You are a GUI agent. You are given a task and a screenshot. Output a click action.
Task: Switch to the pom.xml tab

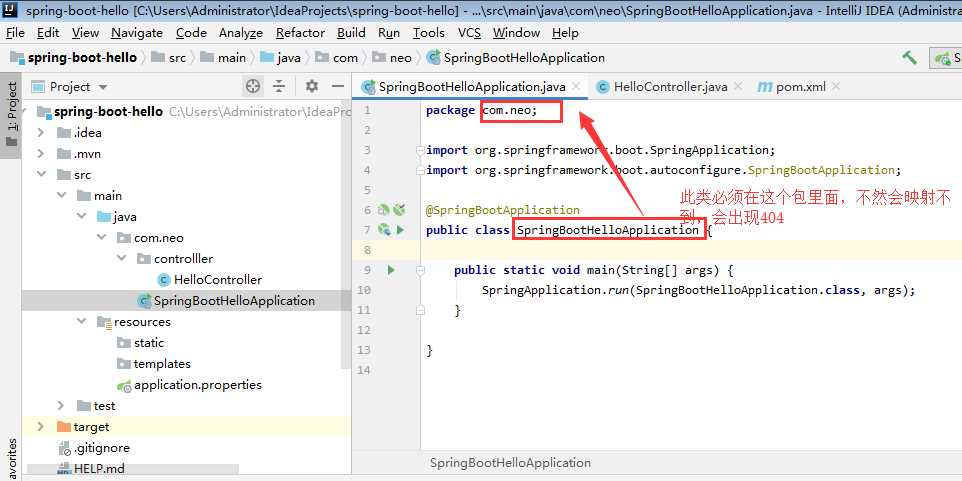(x=801, y=87)
